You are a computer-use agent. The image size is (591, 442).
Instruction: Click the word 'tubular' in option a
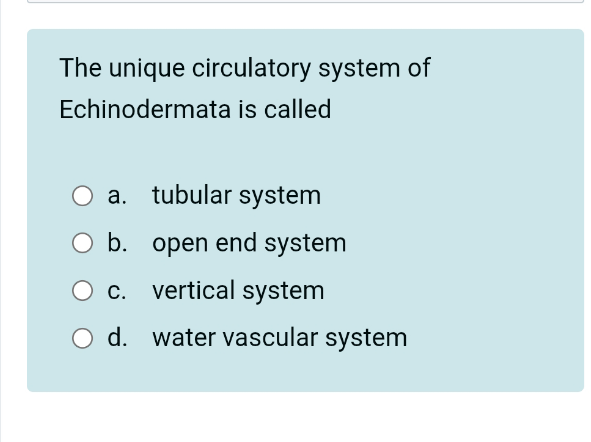pos(191,196)
